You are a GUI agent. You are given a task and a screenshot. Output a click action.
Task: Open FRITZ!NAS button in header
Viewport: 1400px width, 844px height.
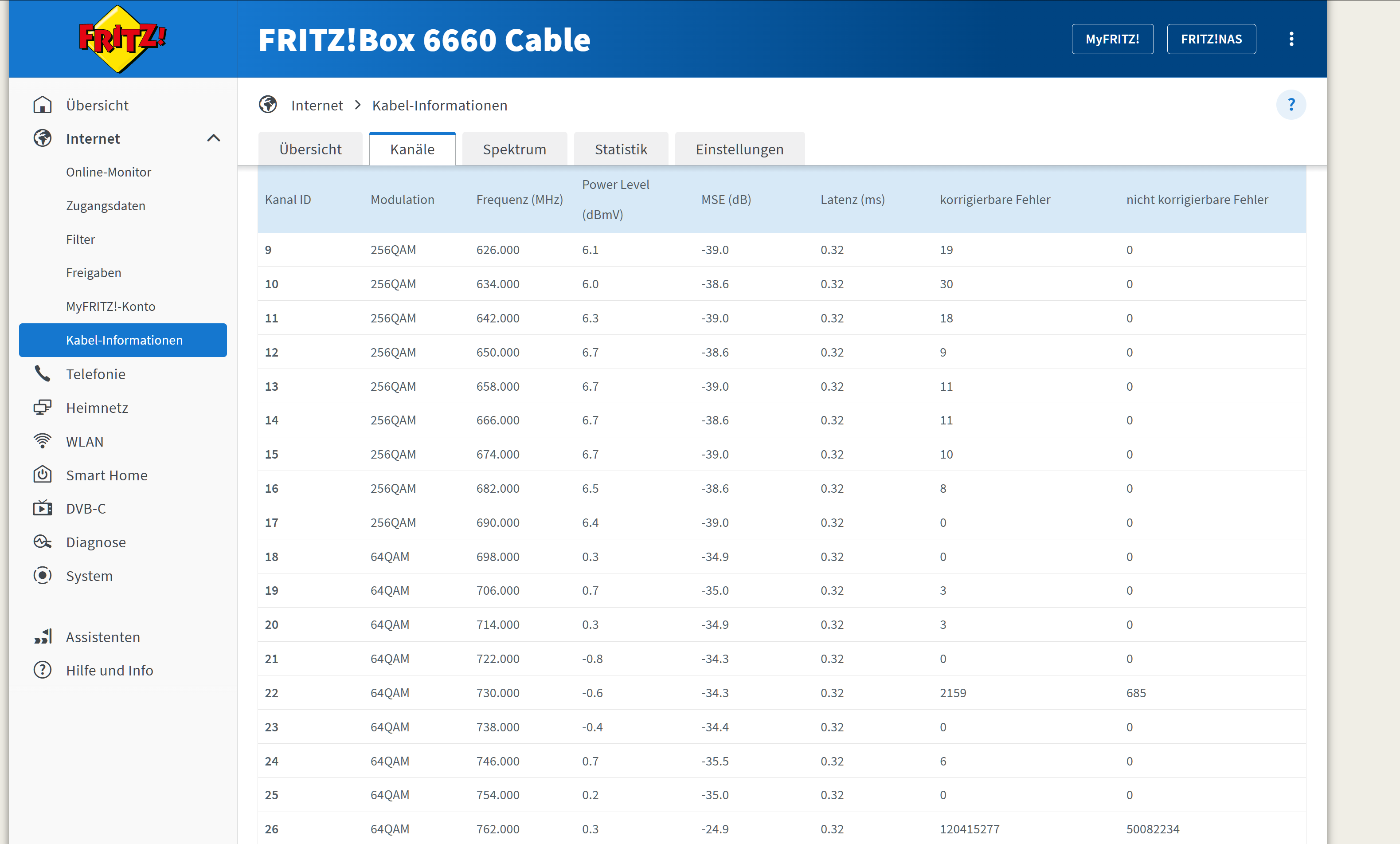(x=1211, y=39)
